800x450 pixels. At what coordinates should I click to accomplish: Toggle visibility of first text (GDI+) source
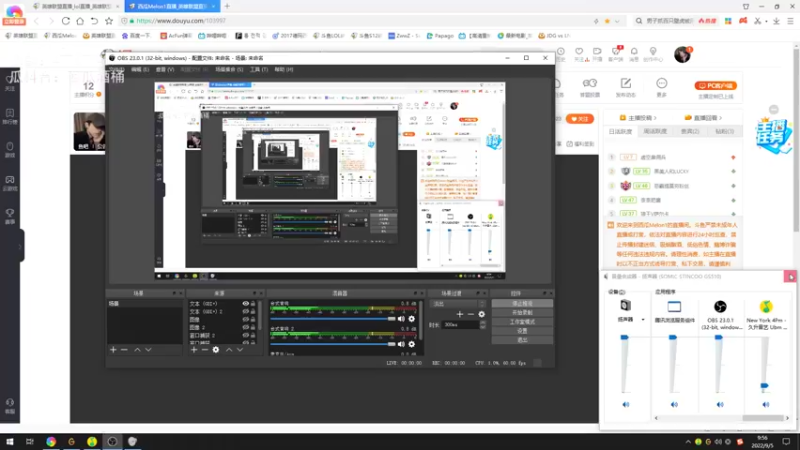pos(245,304)
